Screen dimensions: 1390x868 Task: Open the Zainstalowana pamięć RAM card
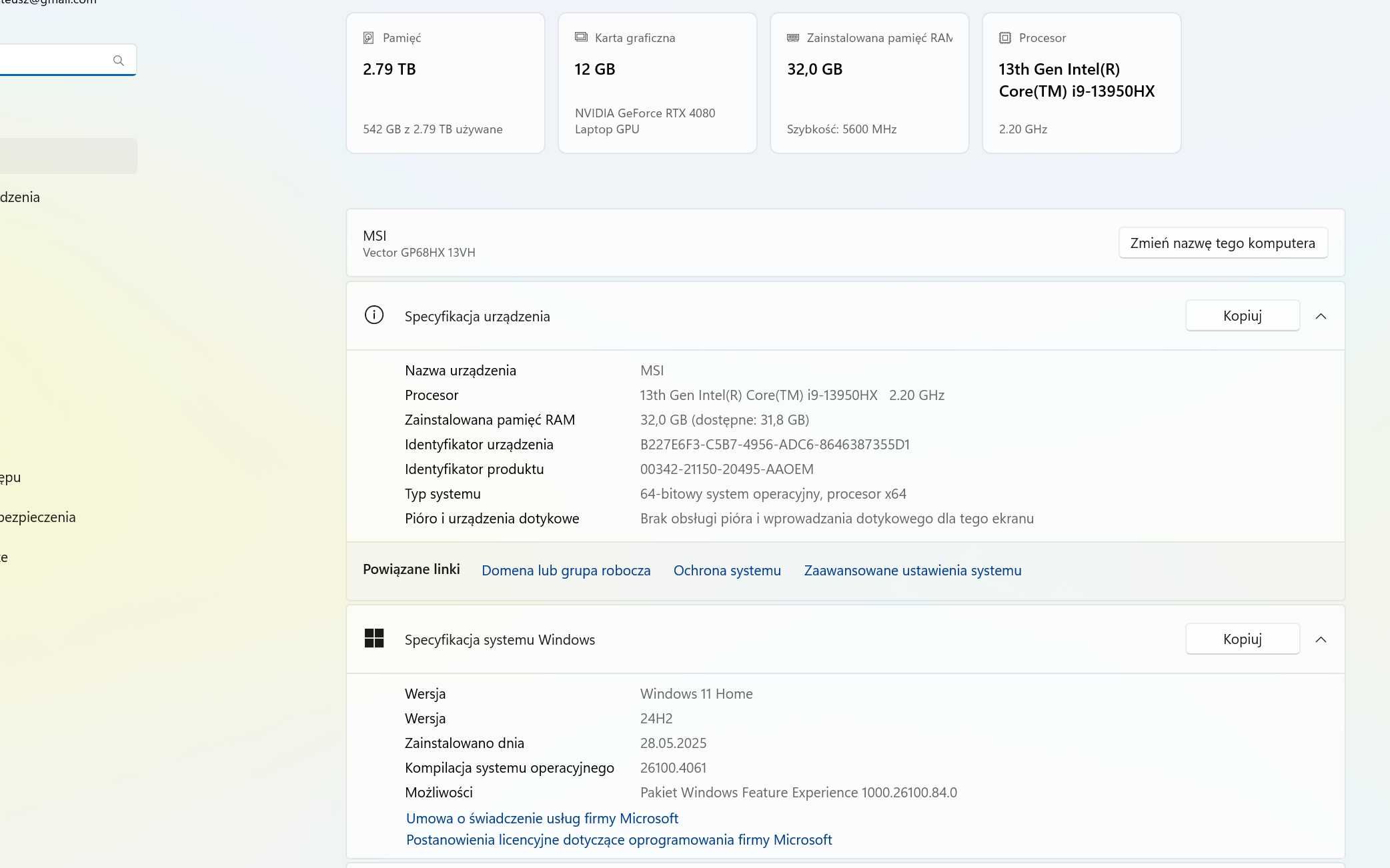[870, 83]
